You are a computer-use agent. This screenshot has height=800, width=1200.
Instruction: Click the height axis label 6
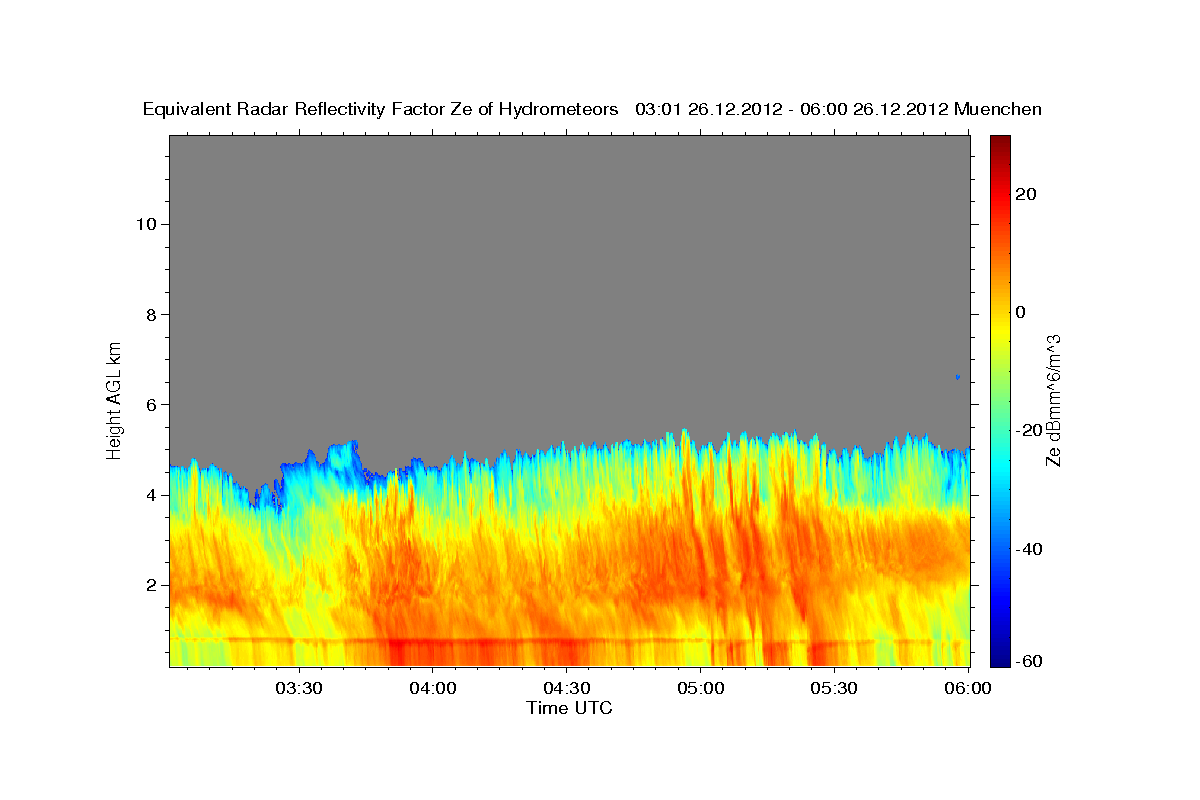(x=151, y=404)
